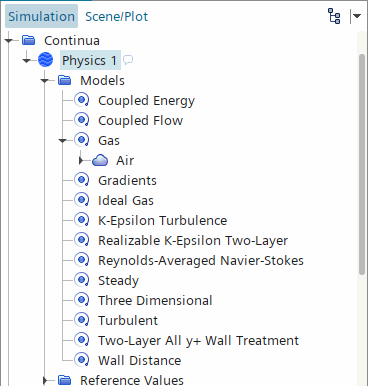Select the Simulation tab
The height and width of the screenshot is (386, 368).
pyautogui.click(x=41, y=16)
